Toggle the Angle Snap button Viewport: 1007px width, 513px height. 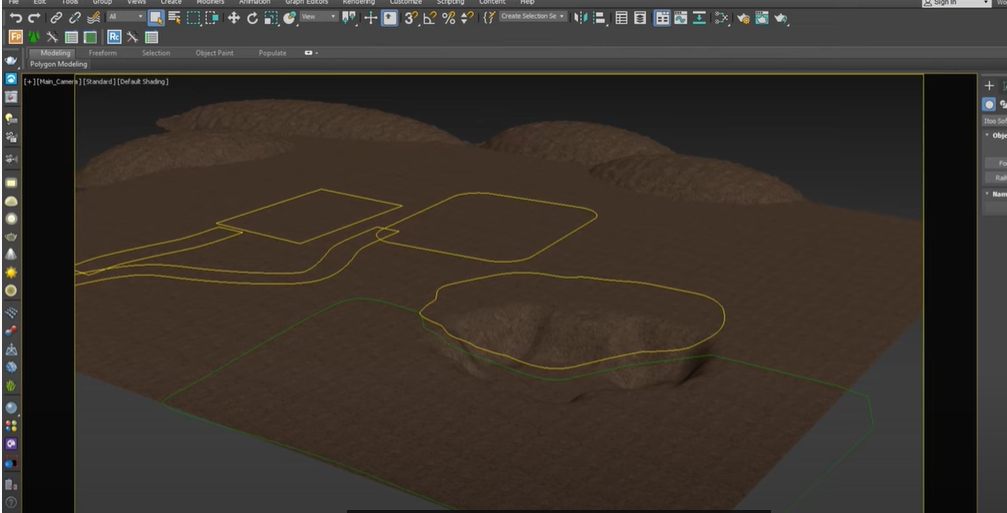click(x=429, y=18)
